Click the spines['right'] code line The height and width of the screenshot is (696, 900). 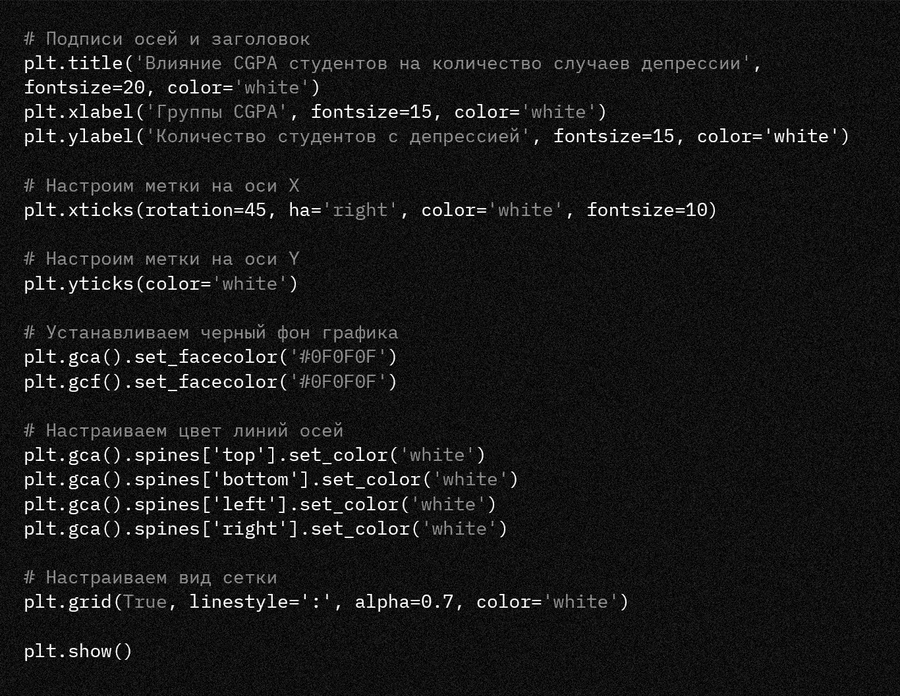pyautogui.click(x=266, y=529)
